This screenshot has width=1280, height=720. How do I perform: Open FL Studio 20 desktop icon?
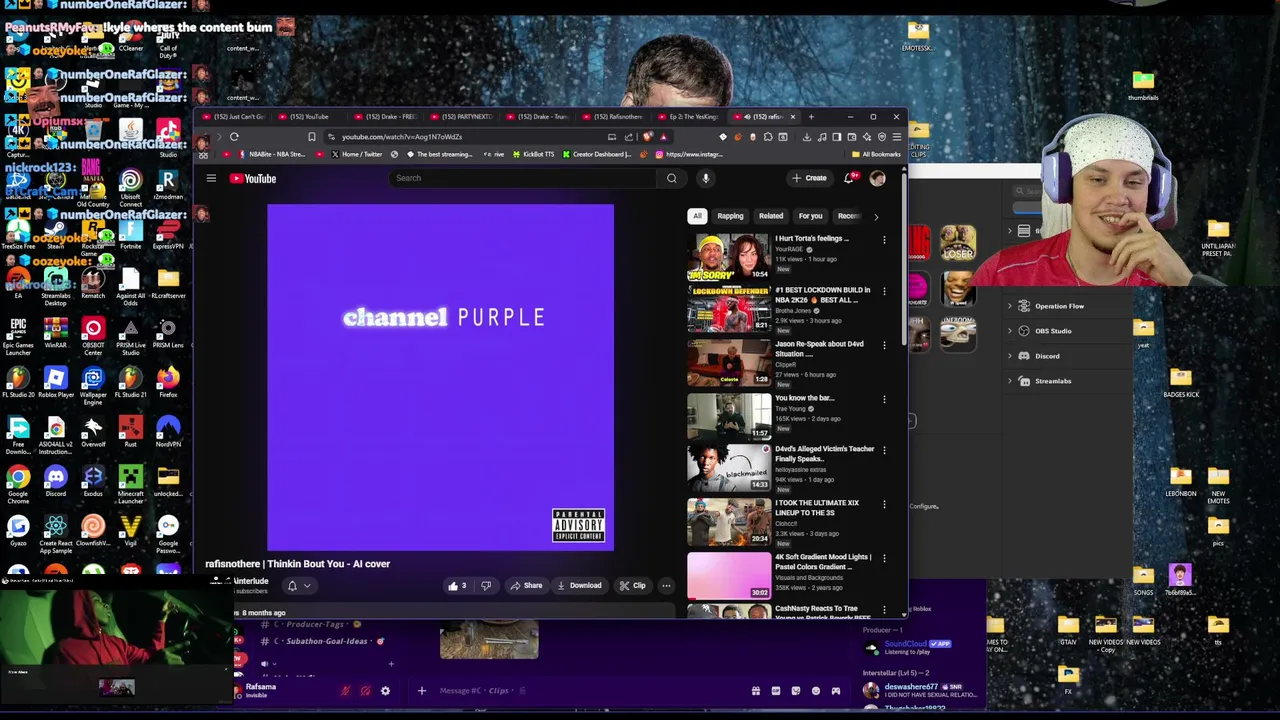[18, 381]
